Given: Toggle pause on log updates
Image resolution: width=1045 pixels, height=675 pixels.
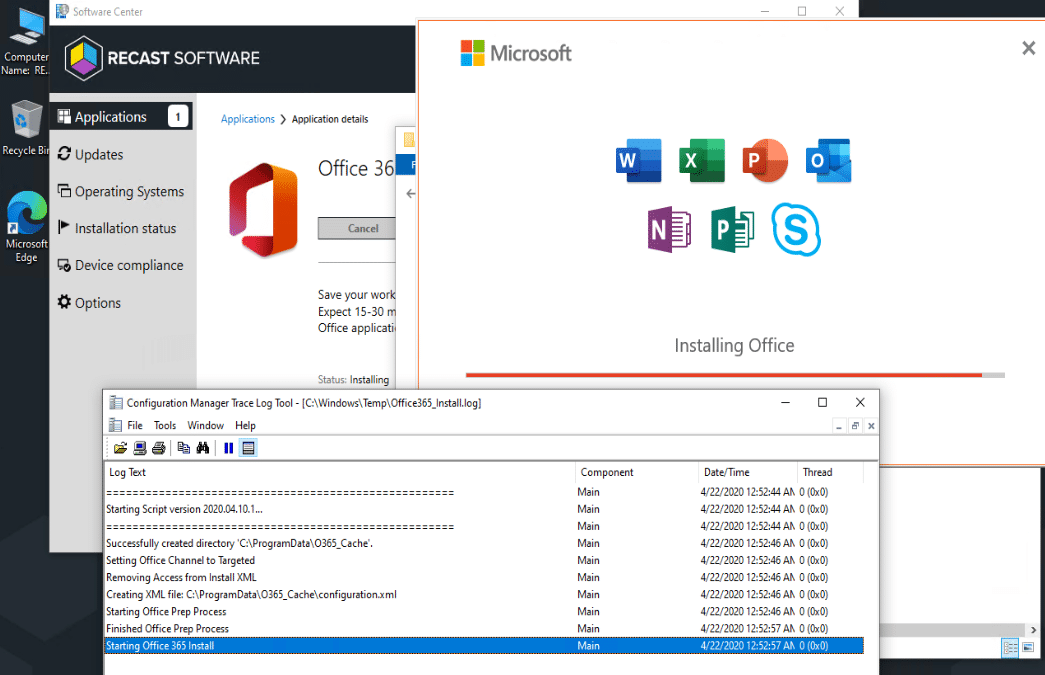Looking at the screenshot, I should [228, 448].
